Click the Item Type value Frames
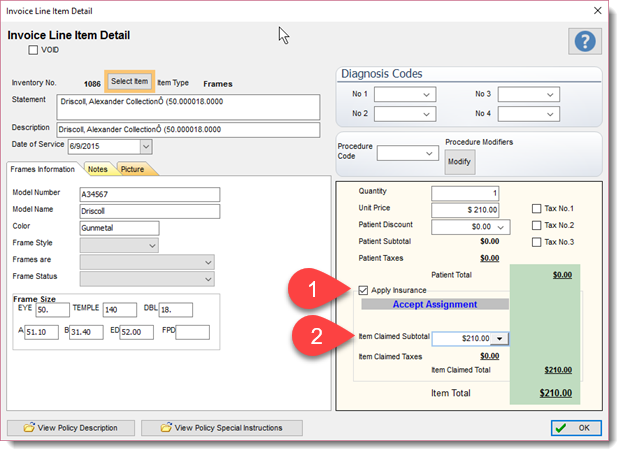Screen dimensions: 624x456 (x=218, y=84)
